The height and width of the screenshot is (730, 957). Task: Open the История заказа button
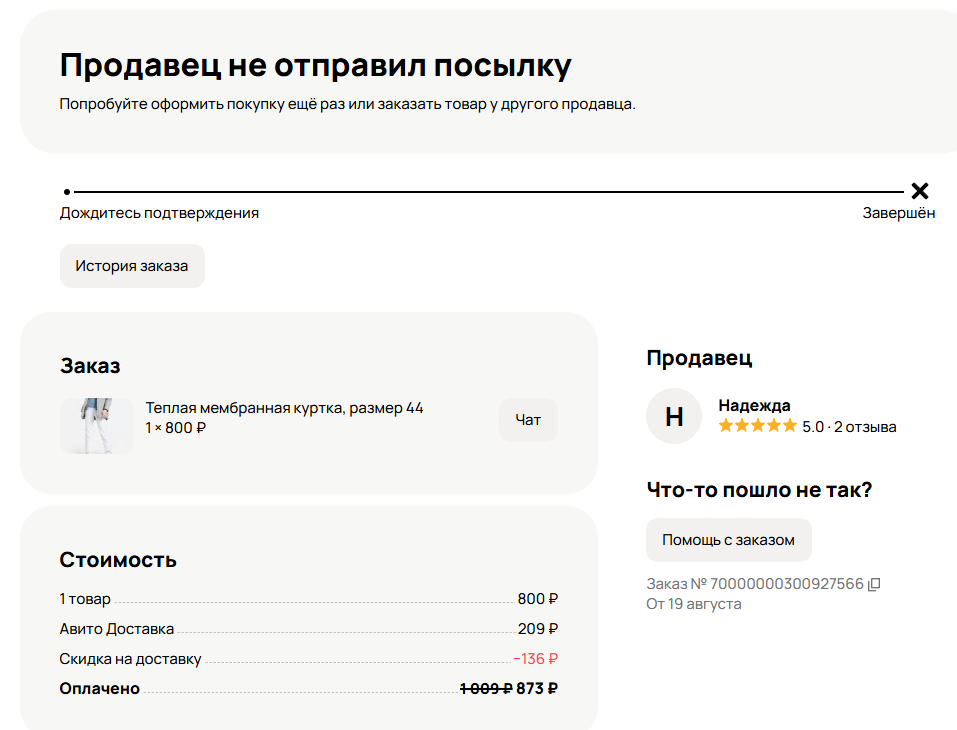[132, 266]
